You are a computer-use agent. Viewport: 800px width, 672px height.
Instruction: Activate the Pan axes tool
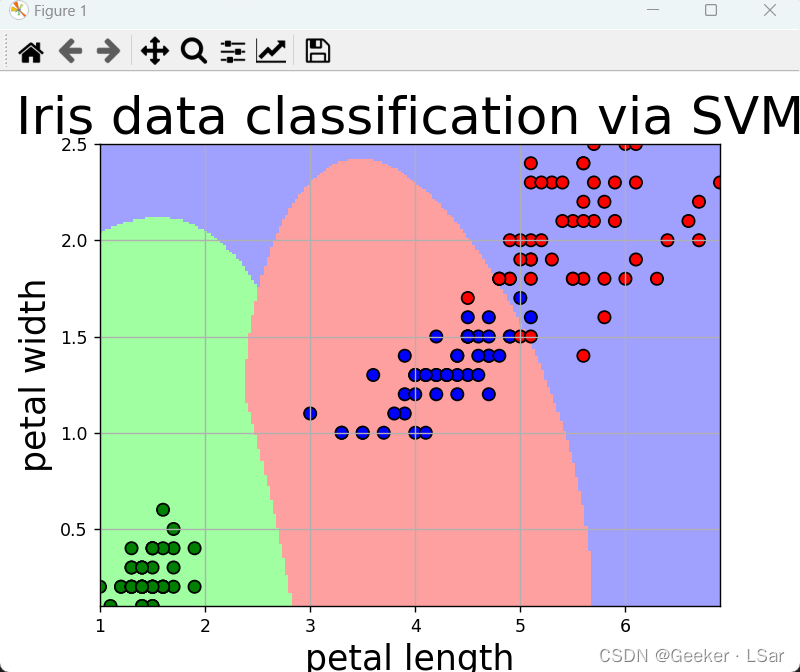[x=155, y=52]
